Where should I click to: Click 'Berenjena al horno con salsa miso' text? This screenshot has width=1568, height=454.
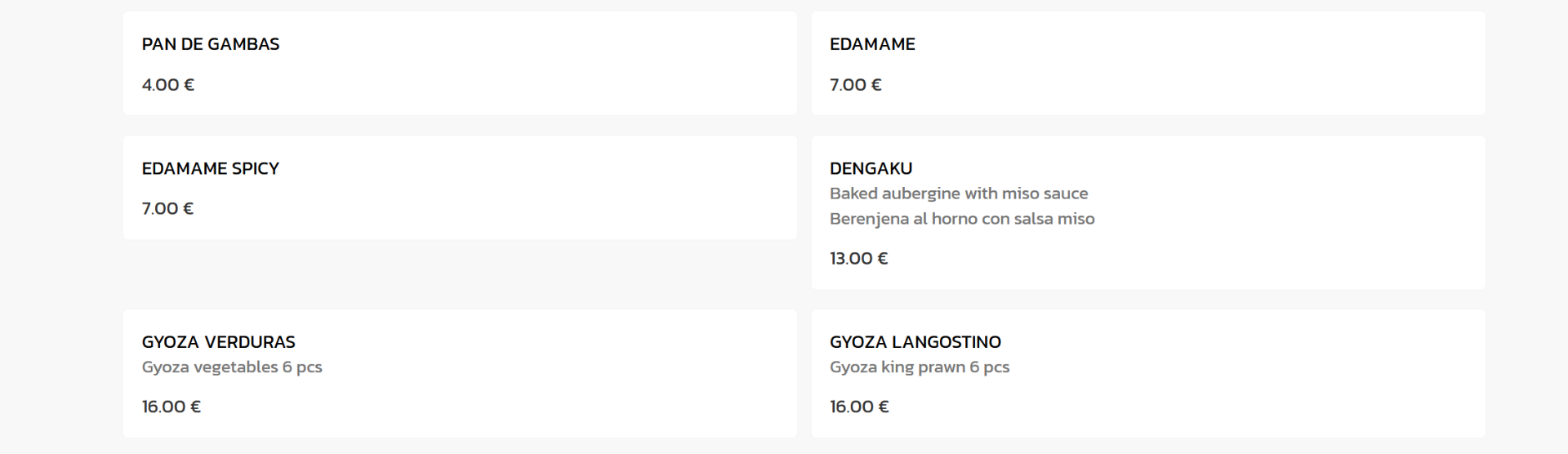[961, 219]
